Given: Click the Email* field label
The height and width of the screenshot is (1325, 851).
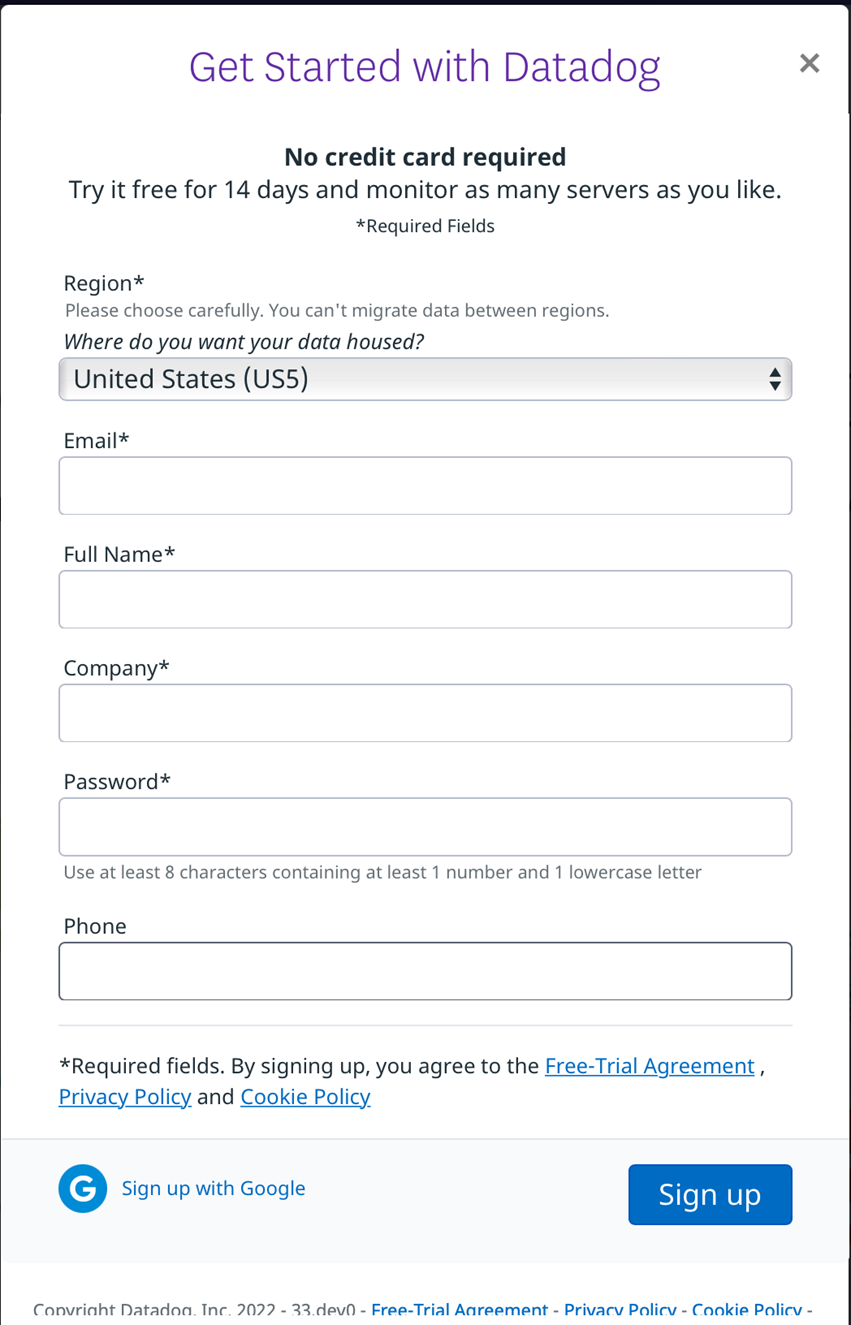Looking at the screenshot, I should point(96,441).
